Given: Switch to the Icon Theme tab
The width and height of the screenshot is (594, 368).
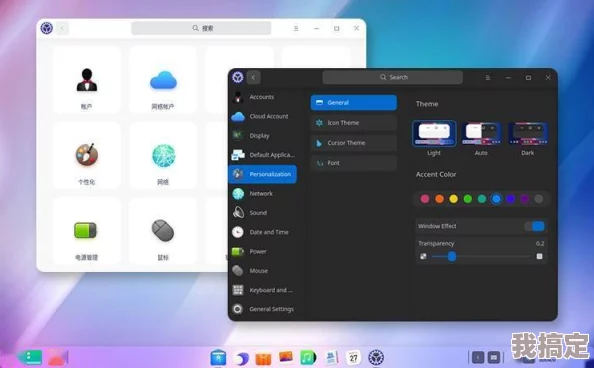Looking at the screenshot, I should (x=354, y=123).
